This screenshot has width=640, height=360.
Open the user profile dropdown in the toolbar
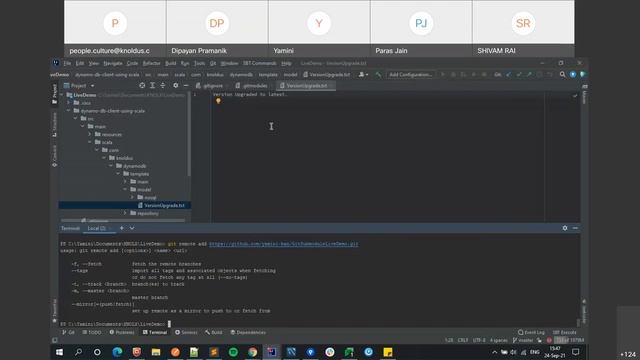click(363, 75)
